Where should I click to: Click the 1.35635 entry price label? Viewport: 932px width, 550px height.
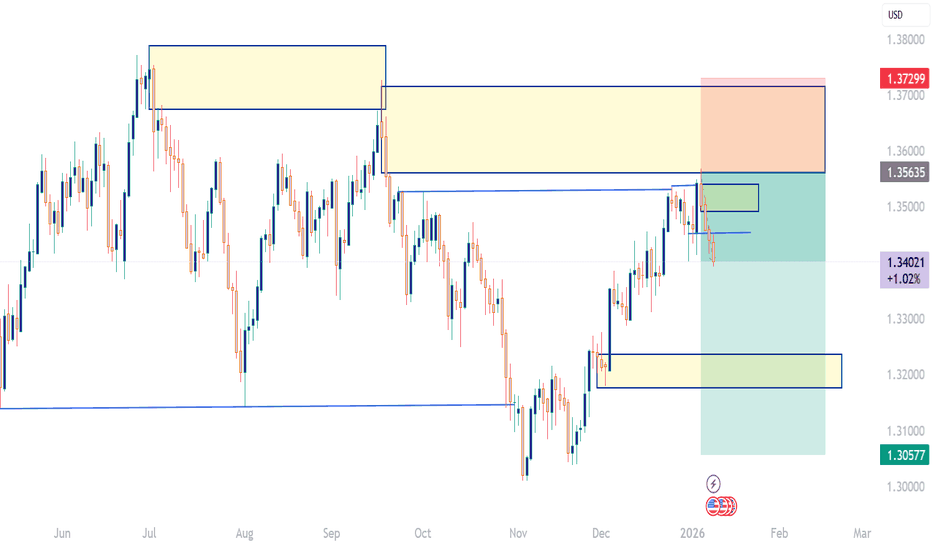906,172
